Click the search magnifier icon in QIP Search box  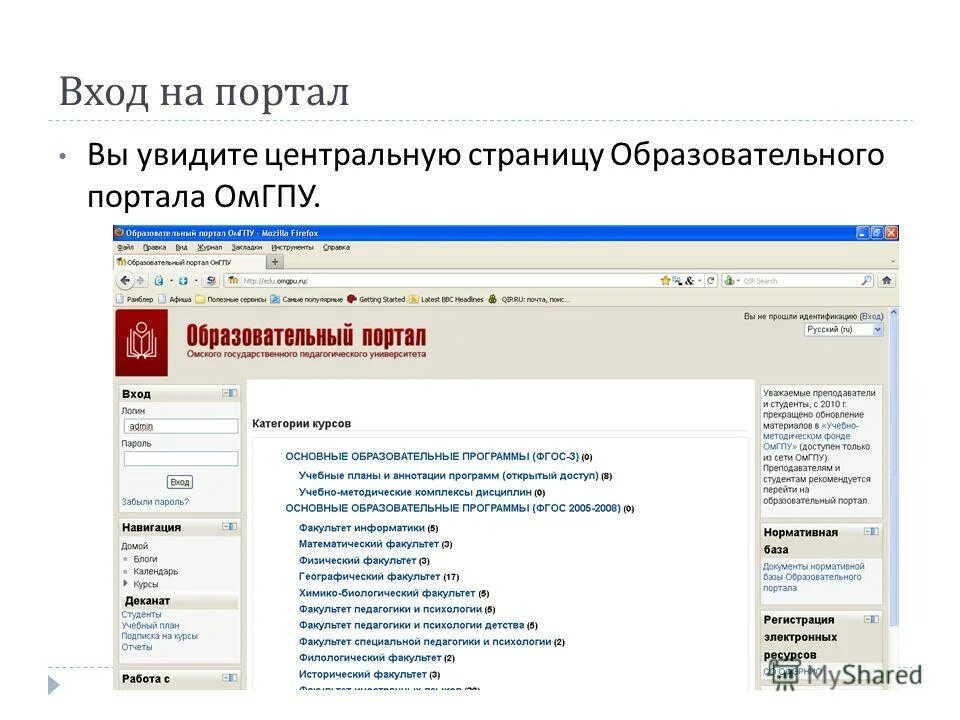[x=866, y=280]
